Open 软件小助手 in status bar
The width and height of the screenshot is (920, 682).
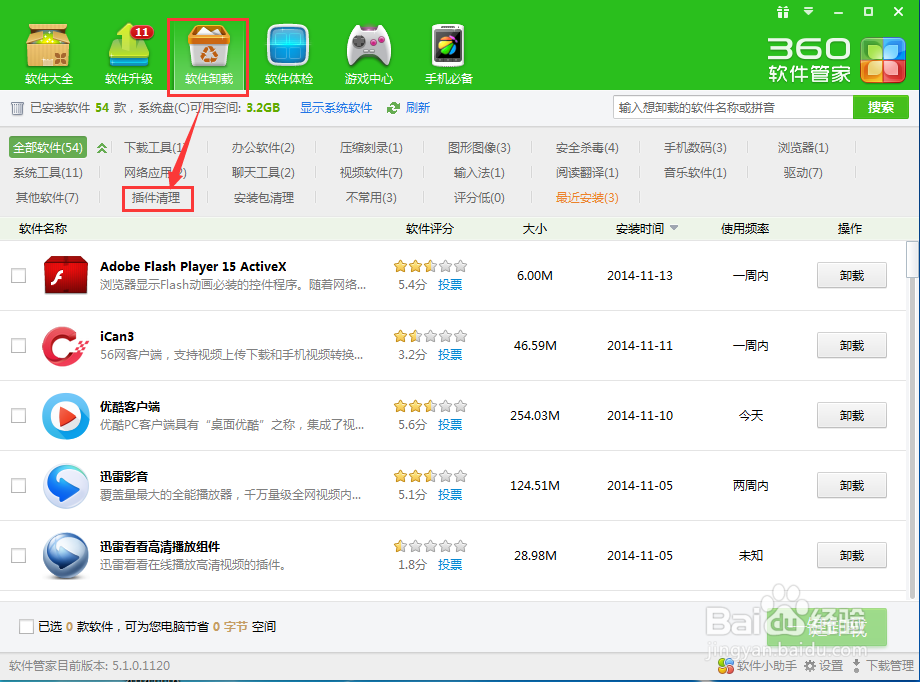(757, 666)
